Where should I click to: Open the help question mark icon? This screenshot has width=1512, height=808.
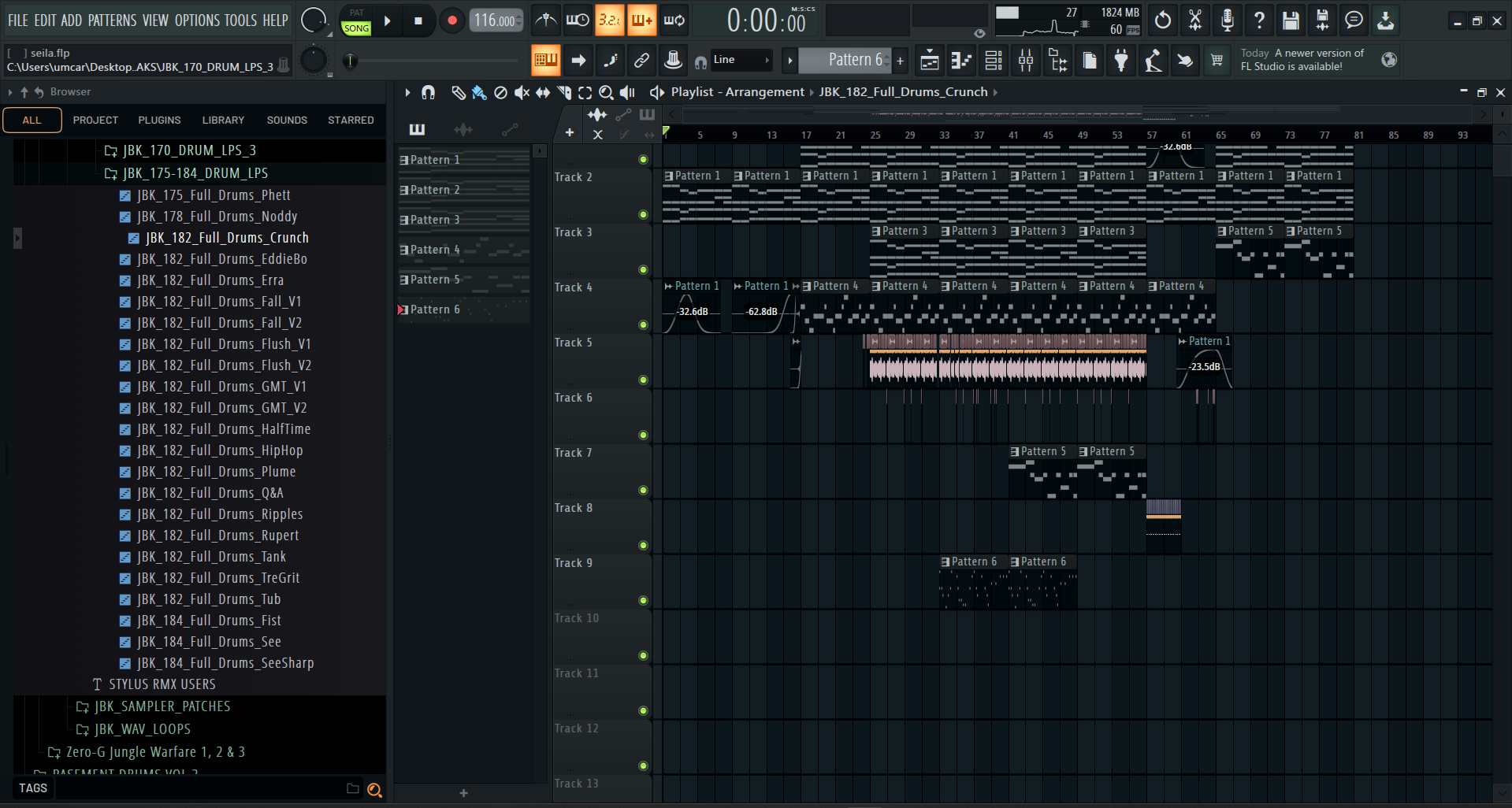point(1259,20)
